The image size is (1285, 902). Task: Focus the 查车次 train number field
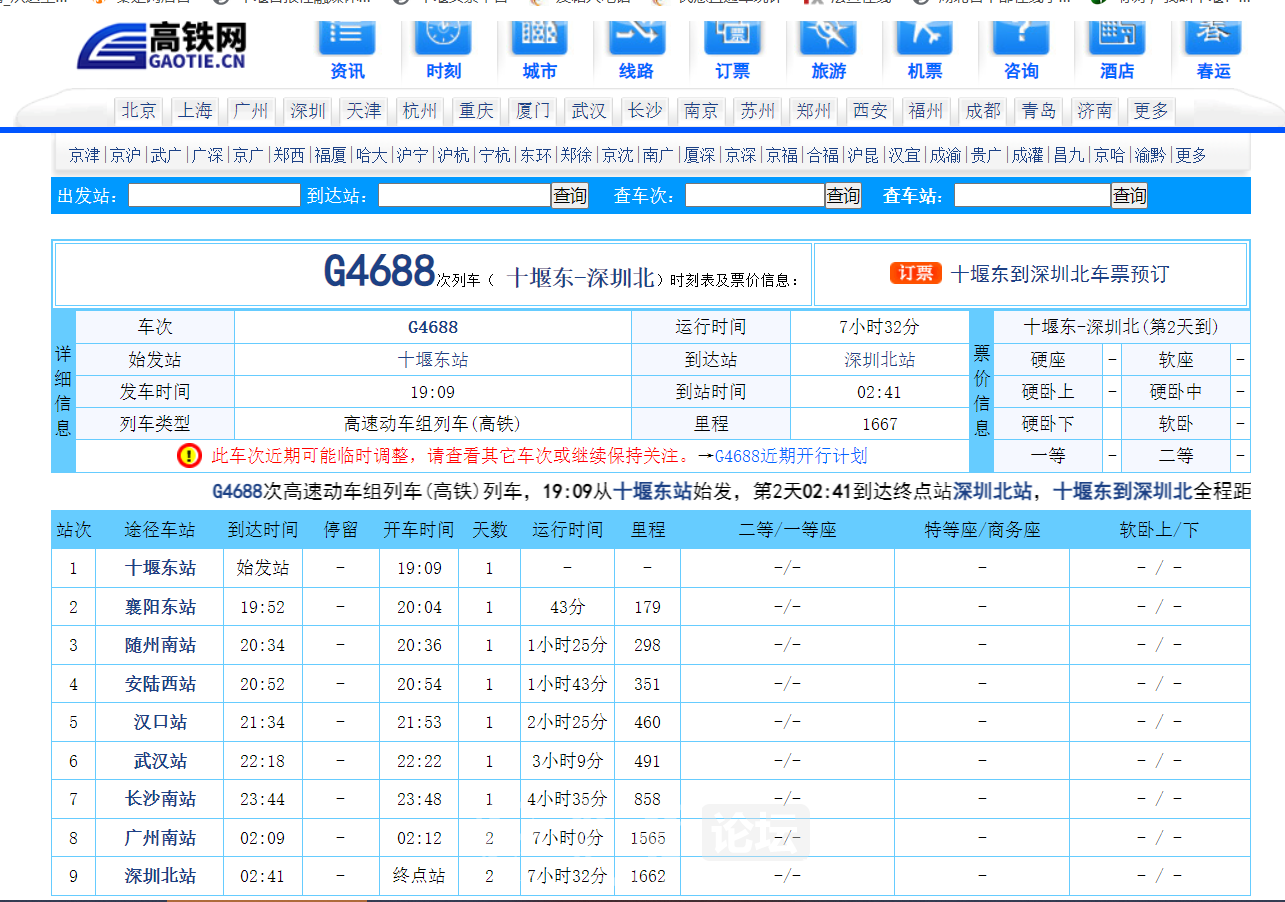click(x=754, y=196)
